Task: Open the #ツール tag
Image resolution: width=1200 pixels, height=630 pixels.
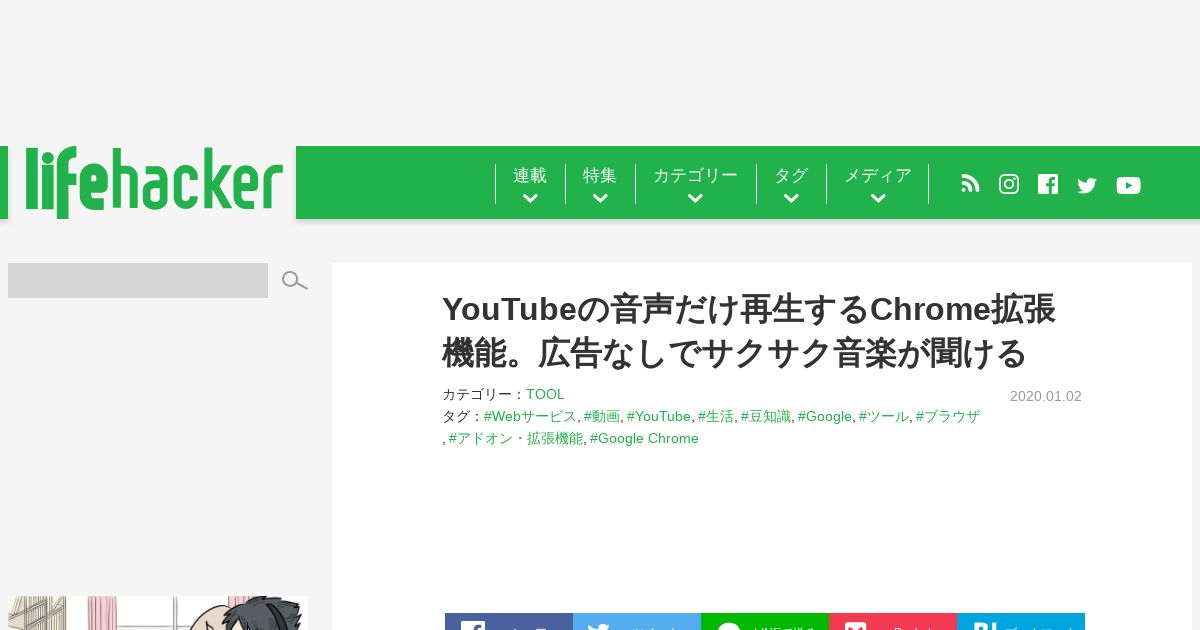Action: click(x=883, y=417)
